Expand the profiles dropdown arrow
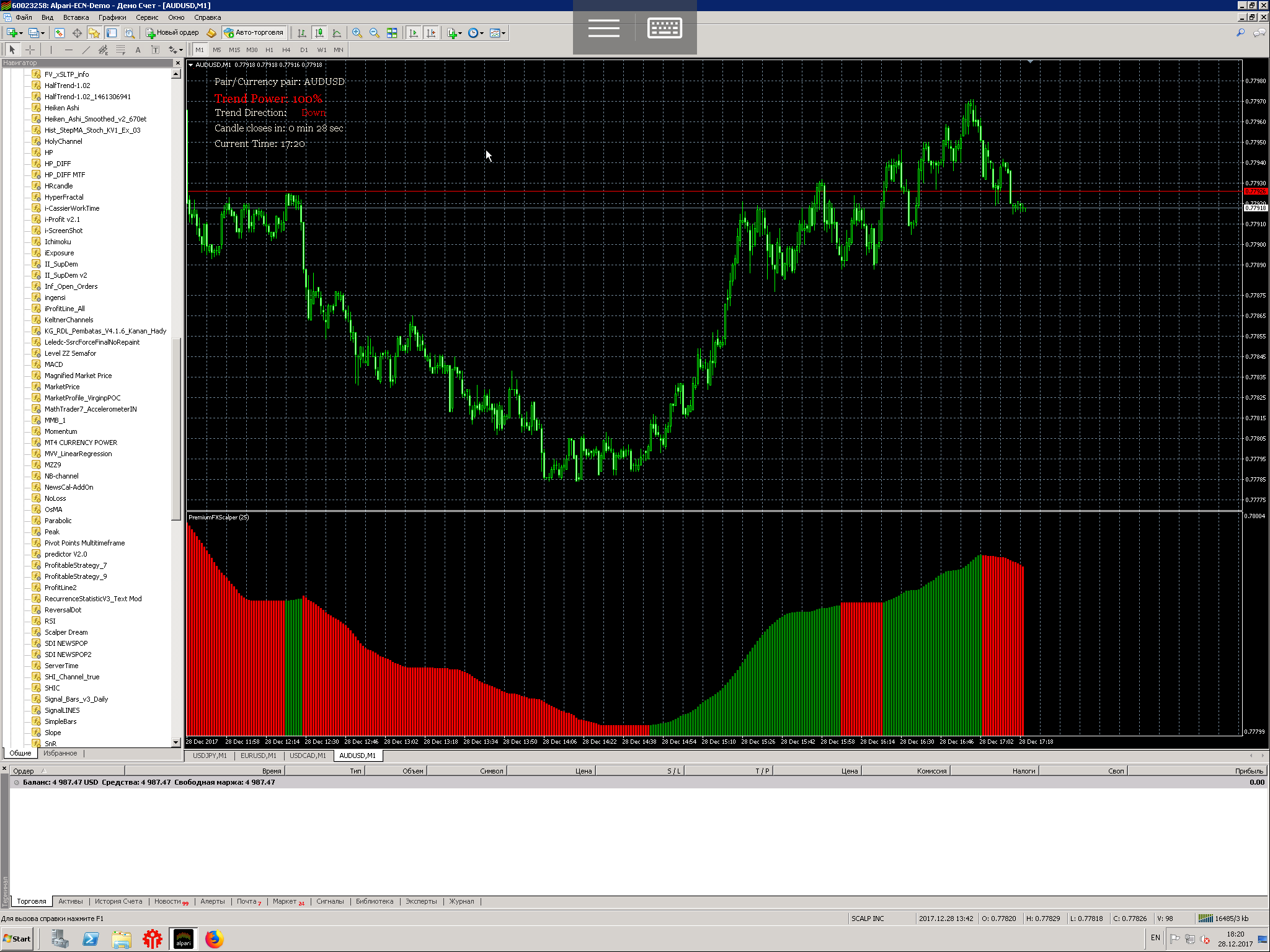Viewport: 1270px width, 952px height. [x=43, y=33]
